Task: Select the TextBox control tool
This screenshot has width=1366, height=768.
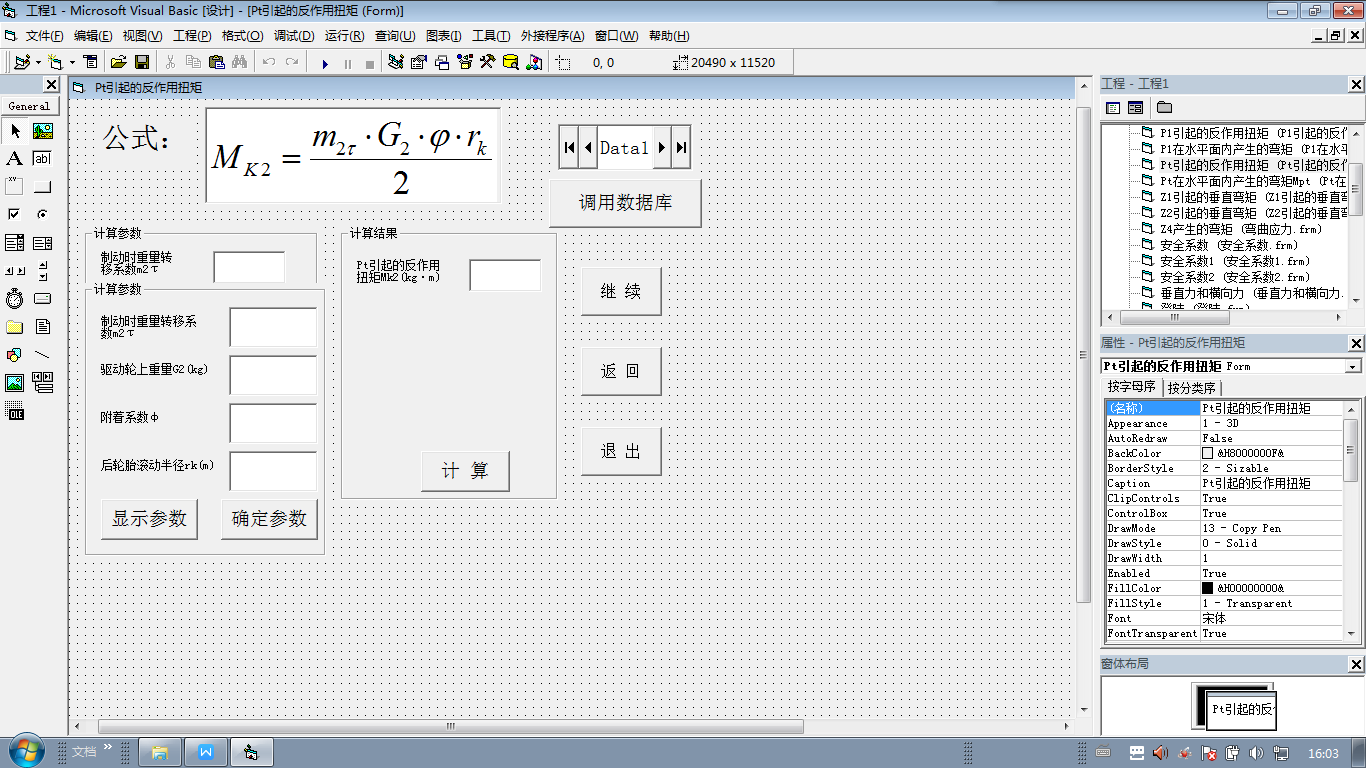Action: coord(43,159)
